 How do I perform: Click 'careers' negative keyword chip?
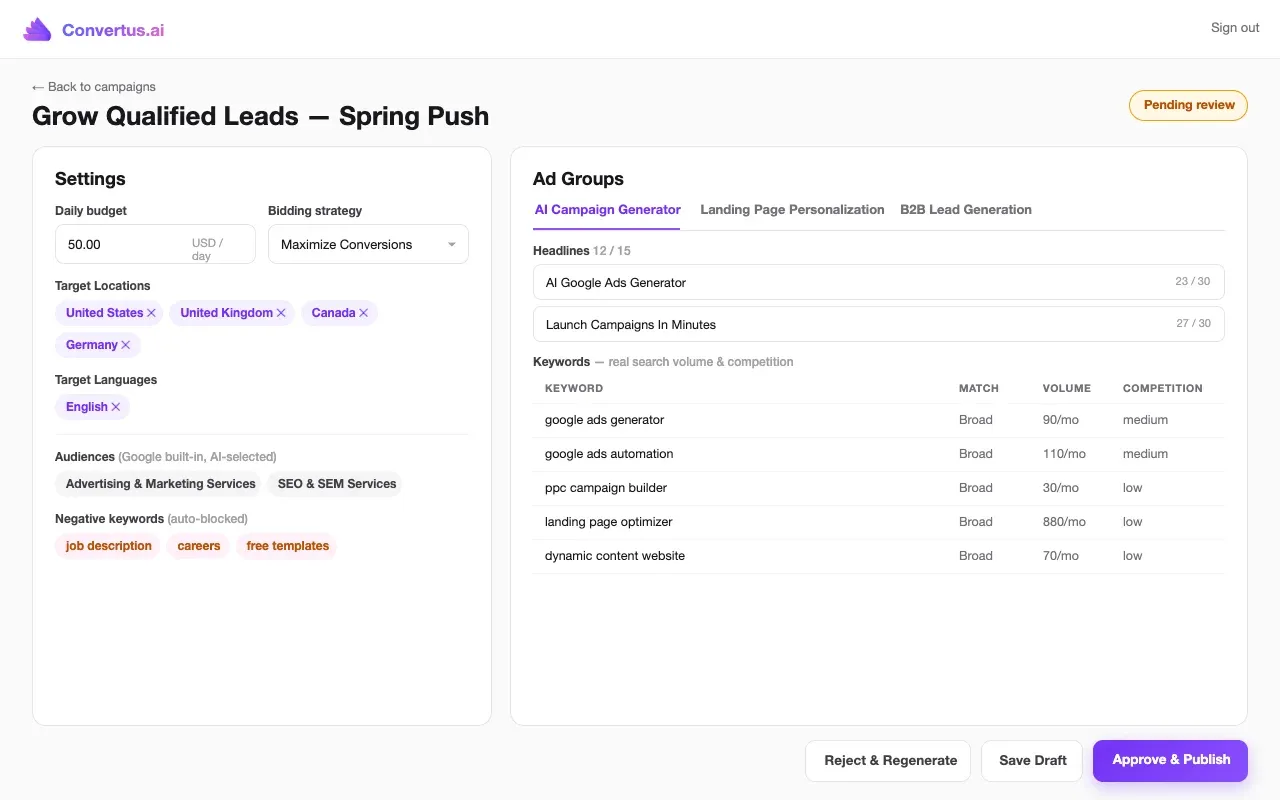[x=199, y=546]
